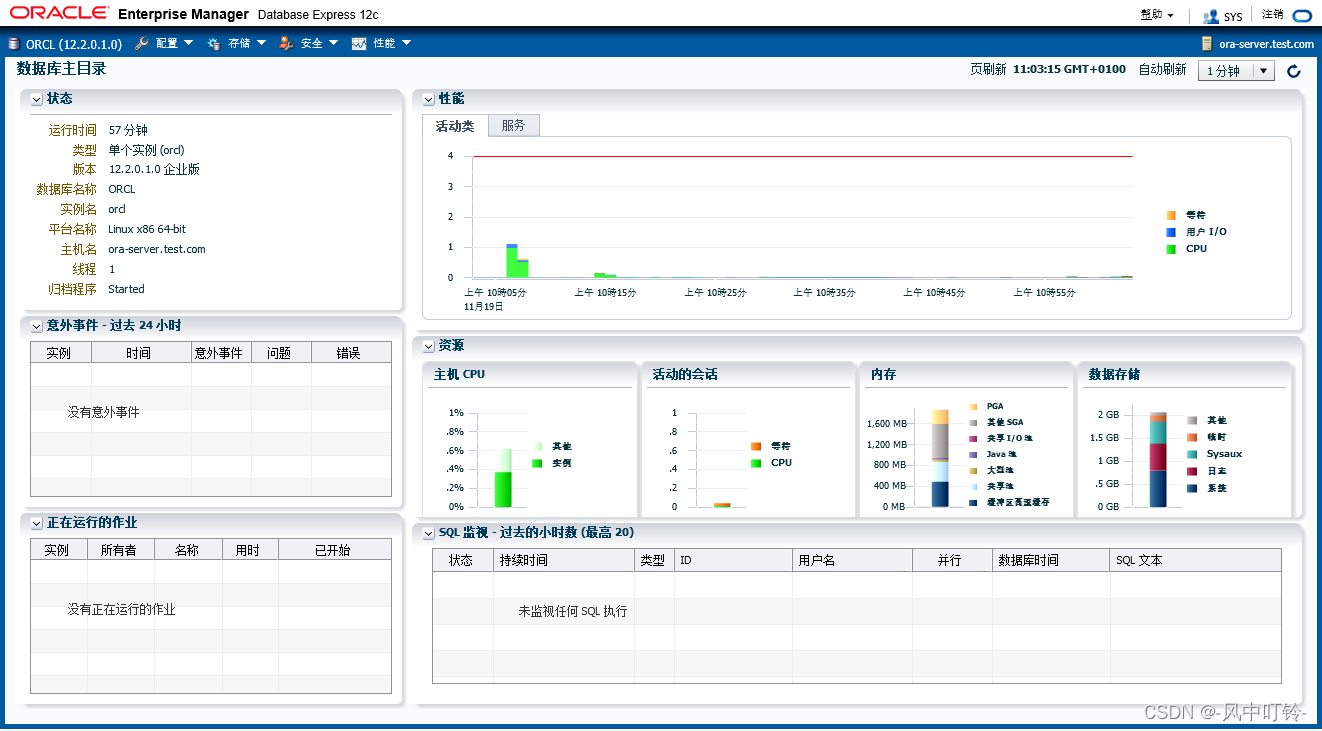
Task: Click the 等待 legend swatch in performance chart
Action: tap(1171, 215)
